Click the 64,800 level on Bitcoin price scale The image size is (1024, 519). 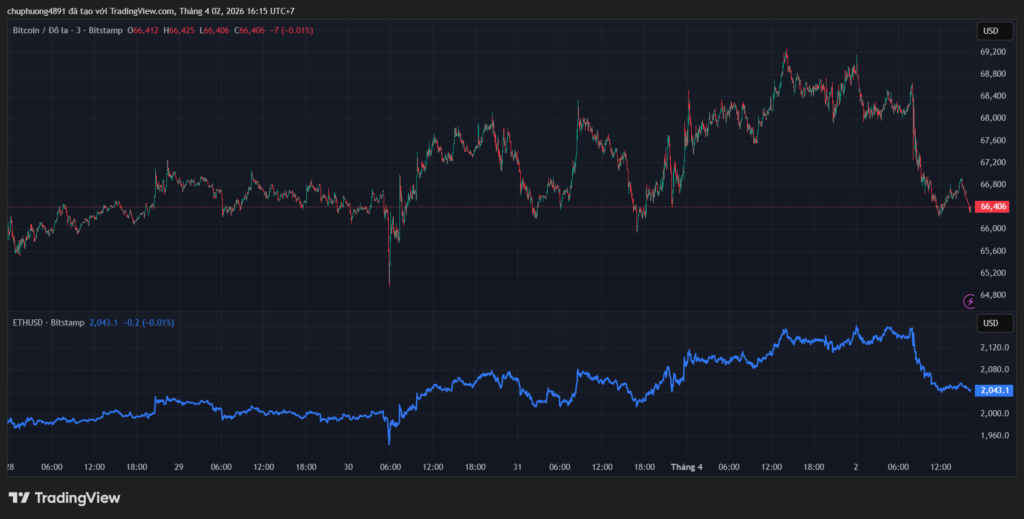[x=992, y=294]
